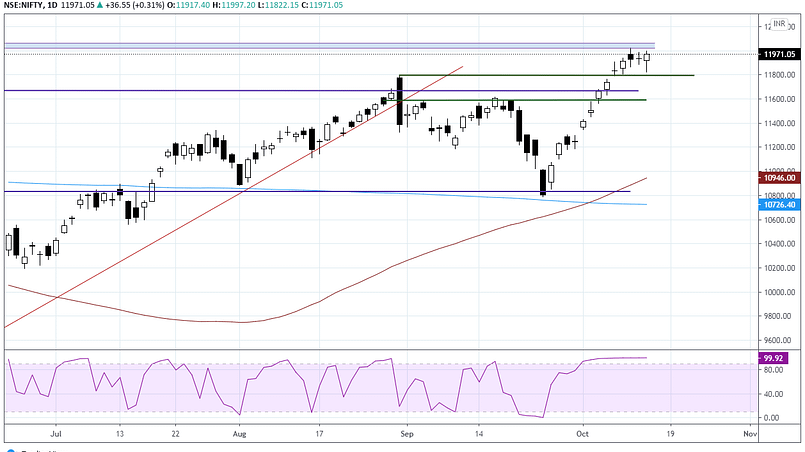Click the Jul date label on time axis
The image size is (805, 452).
point(56,434)
